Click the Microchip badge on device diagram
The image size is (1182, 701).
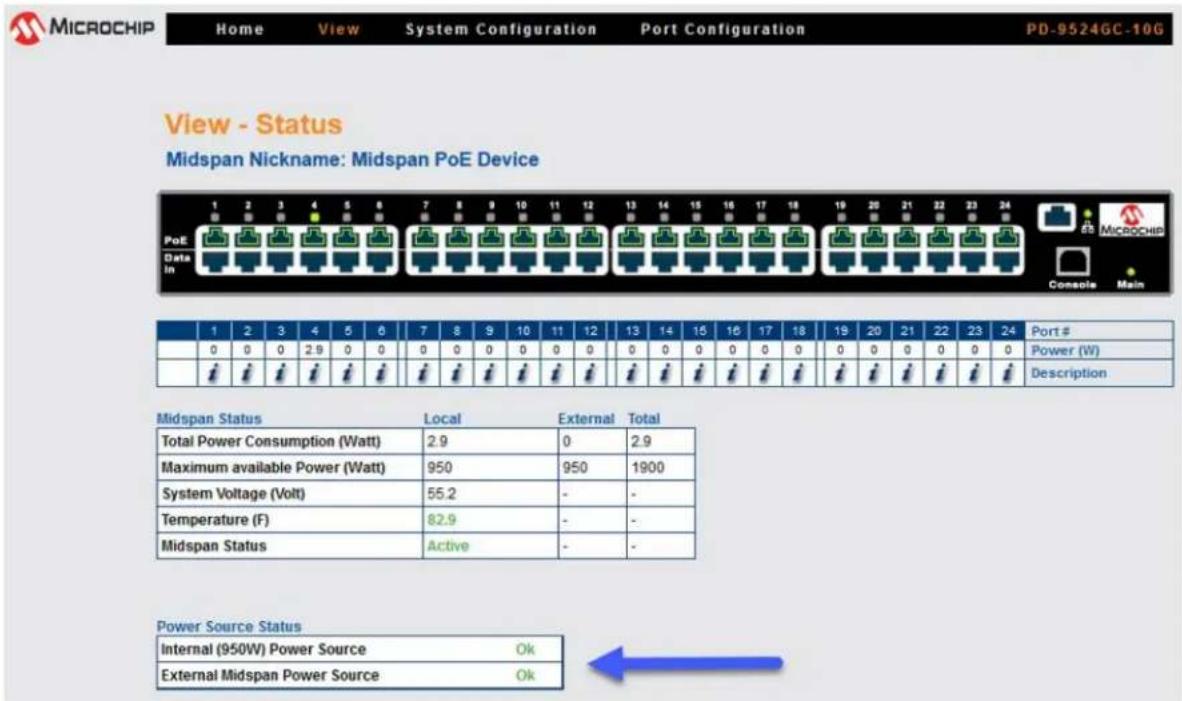pyautogui.click(x=1131, y=220)
